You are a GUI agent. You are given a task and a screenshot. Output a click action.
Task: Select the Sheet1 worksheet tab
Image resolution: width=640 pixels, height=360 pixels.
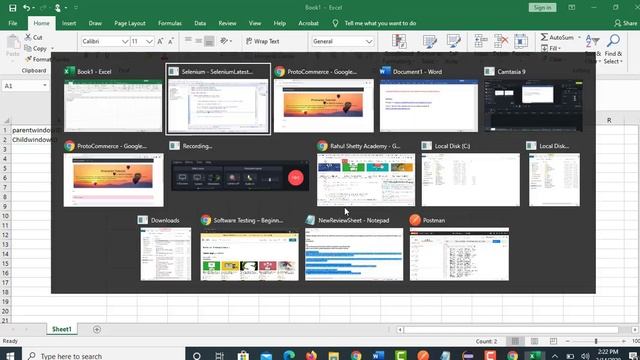point(62,329)
